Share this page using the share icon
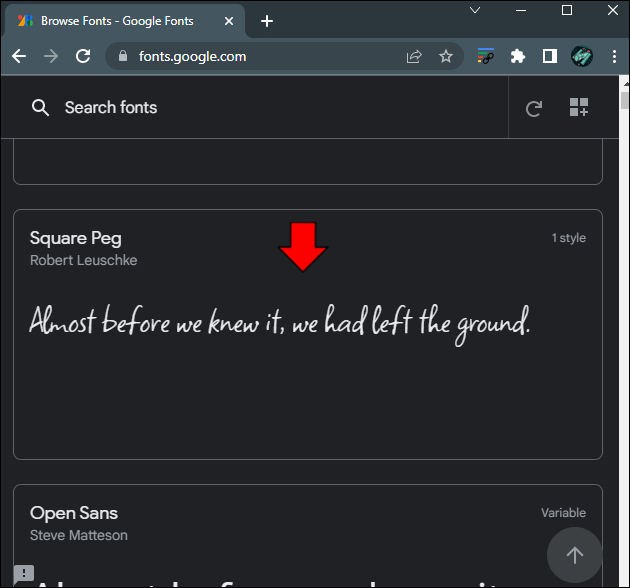630x588 pixels. pyautogui.click(x=414, y=57)
